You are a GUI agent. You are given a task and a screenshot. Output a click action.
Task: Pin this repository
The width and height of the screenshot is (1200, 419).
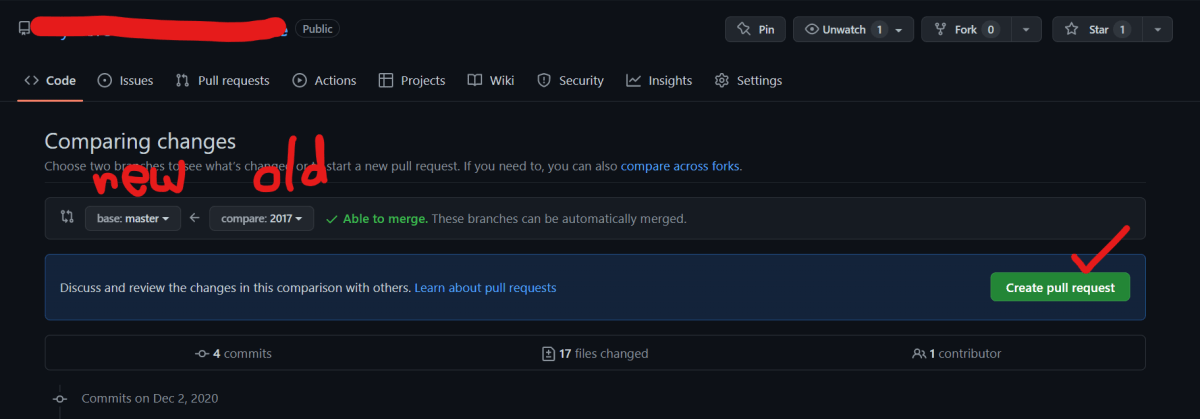tap(755, 29)
